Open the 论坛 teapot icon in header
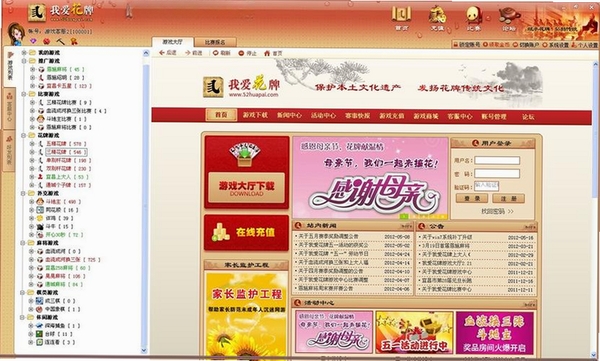 point(509,18)
